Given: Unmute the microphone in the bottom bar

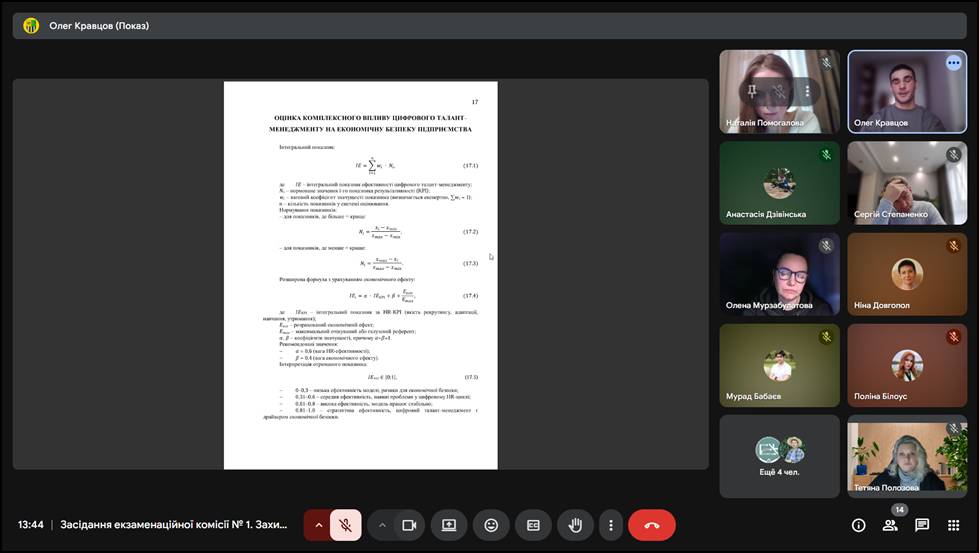Looking at the screenshot, I should (x=344, y=525).
